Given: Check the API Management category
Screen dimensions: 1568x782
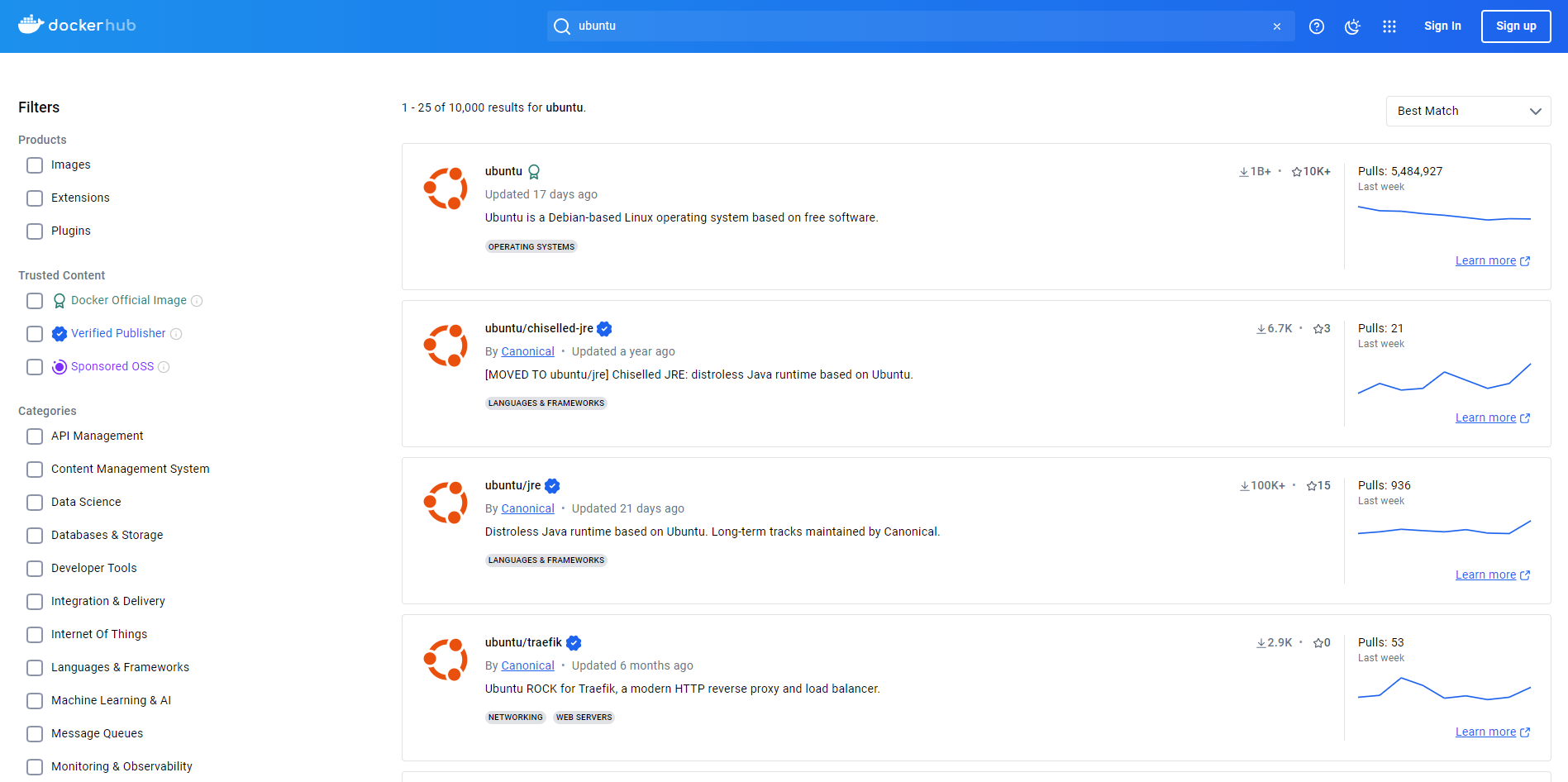Looking at the screenshot, I should 35,436.
